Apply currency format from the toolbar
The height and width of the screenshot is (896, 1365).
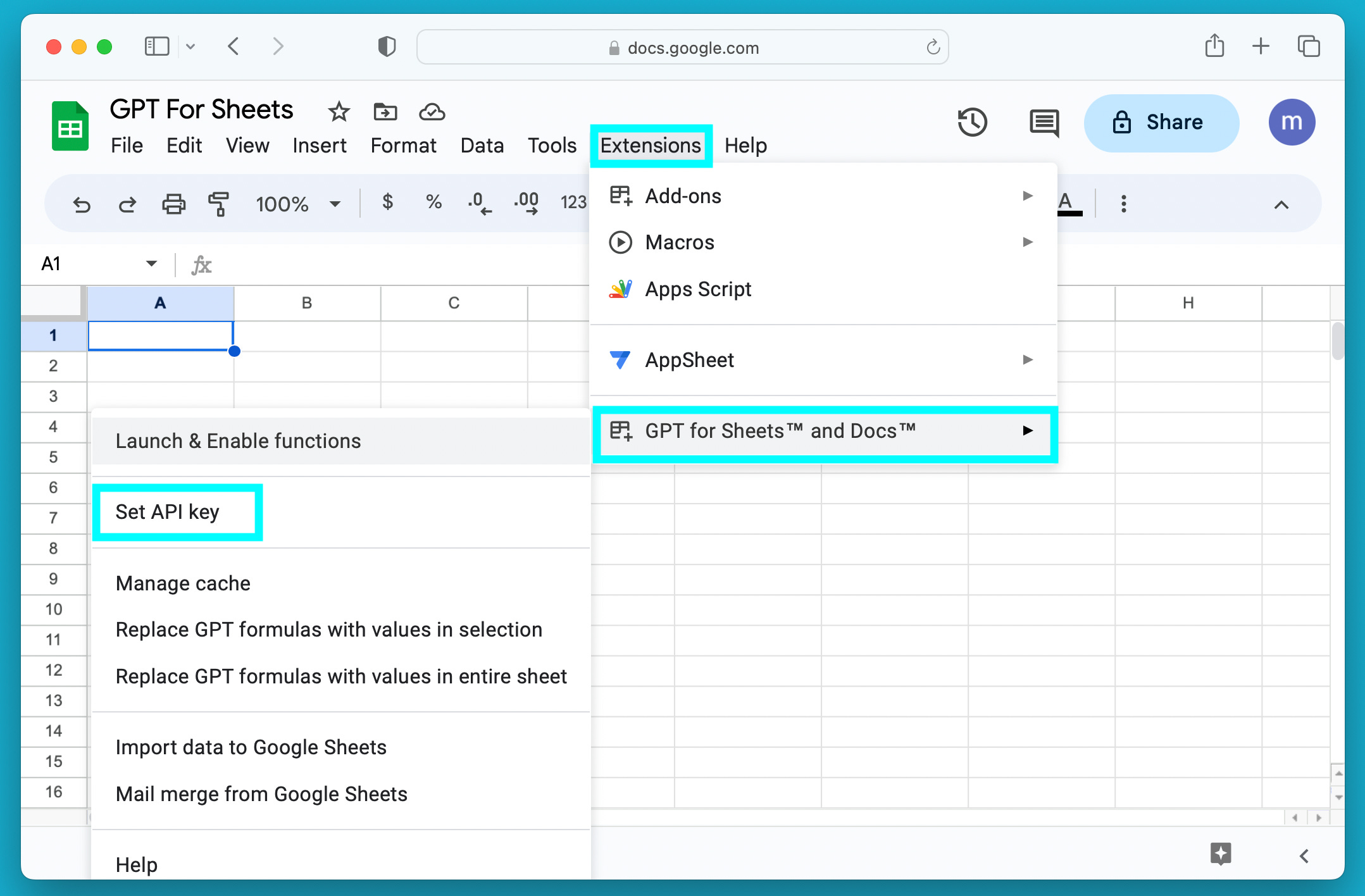tap(387, 202)
